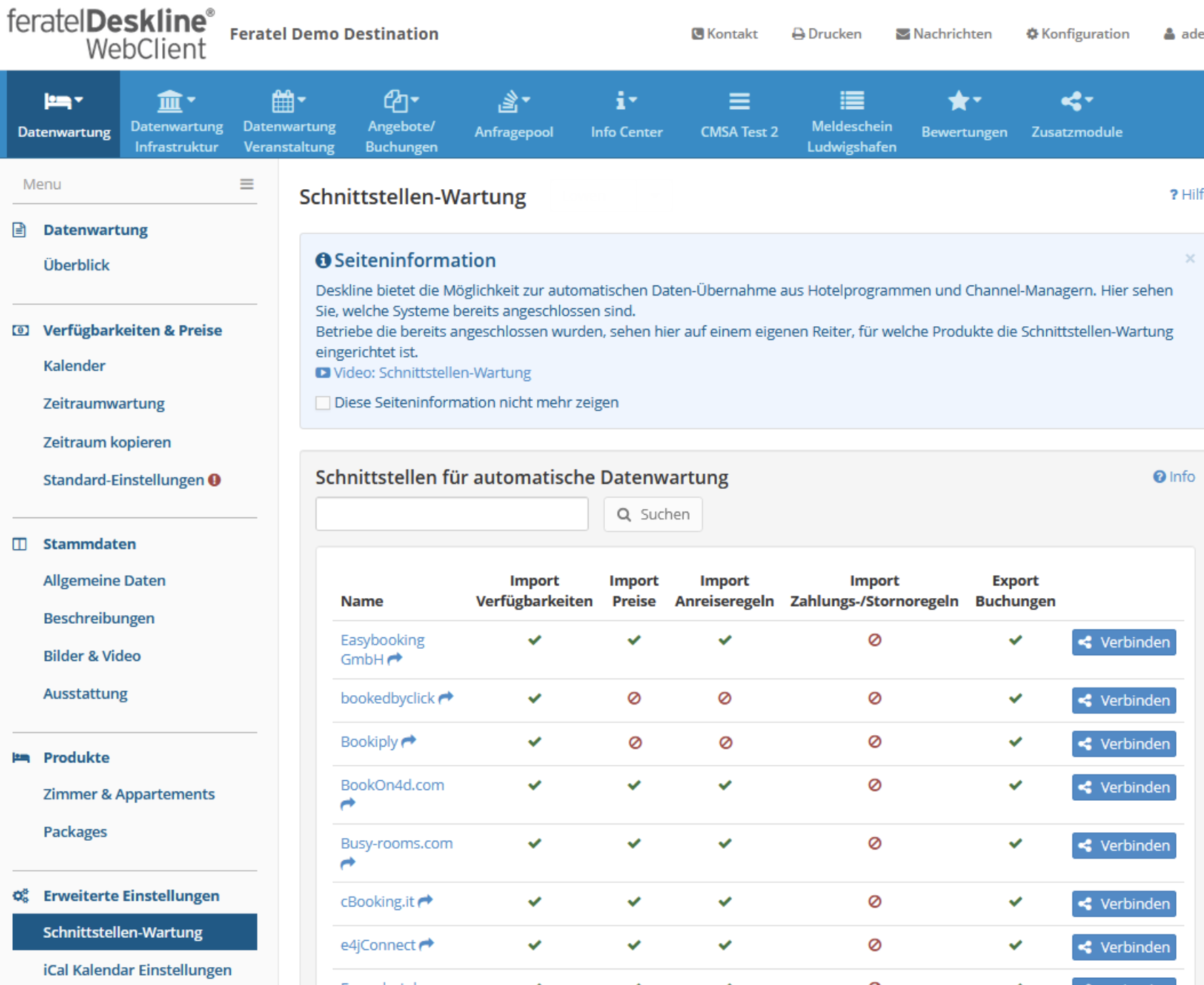Open Kalender in sidebar
Image resolution: width=1204 pixels, height=985 pixels.
pos(74,365)
